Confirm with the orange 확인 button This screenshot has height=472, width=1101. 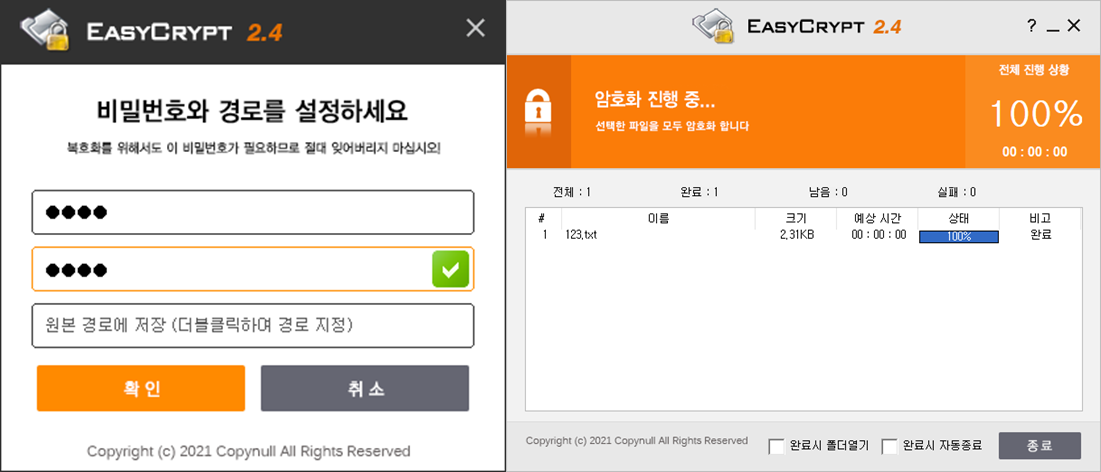(x=140, y=388)
